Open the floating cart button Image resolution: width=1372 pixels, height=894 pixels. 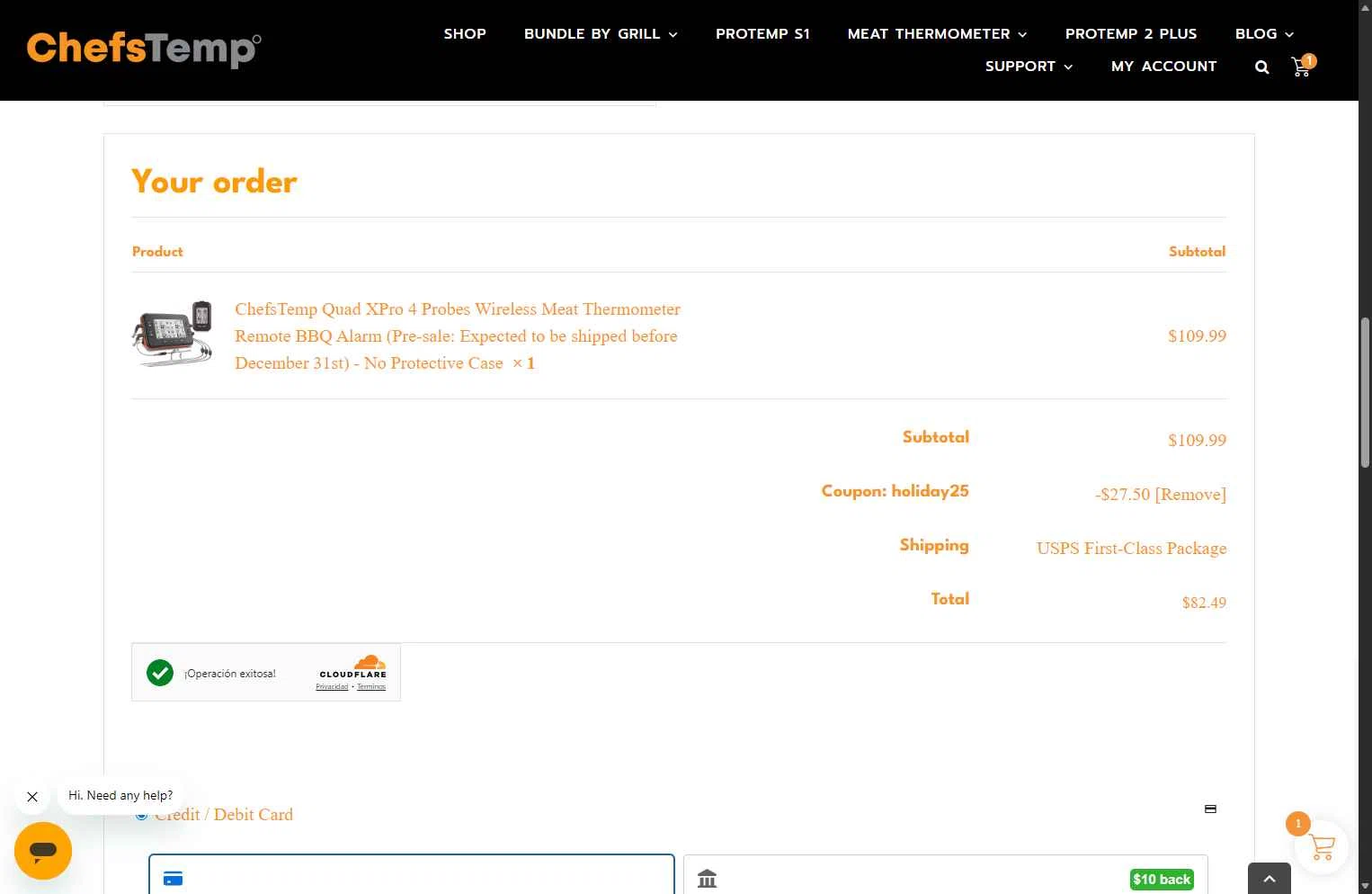pyautogui.click(x=1321, y=846)
